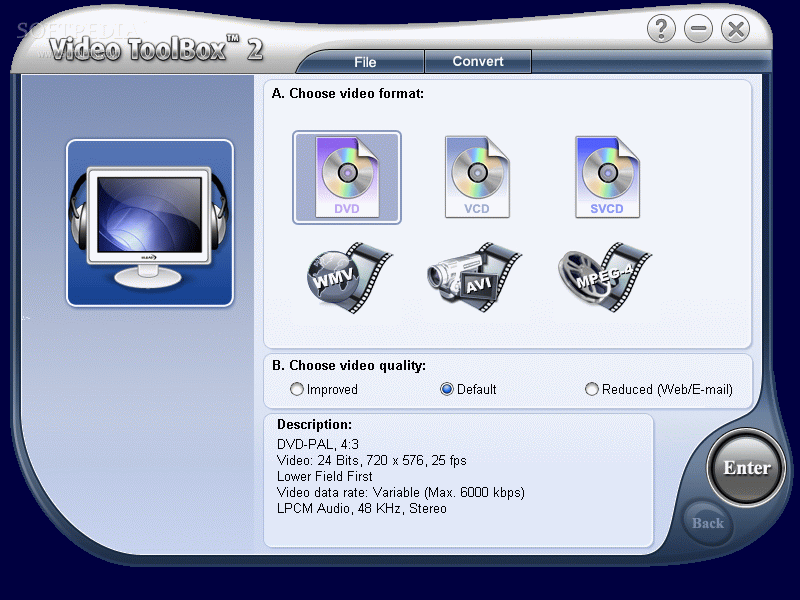
Task: Click the 'B. Choose video quality:' heading
Action: (349, 365)
